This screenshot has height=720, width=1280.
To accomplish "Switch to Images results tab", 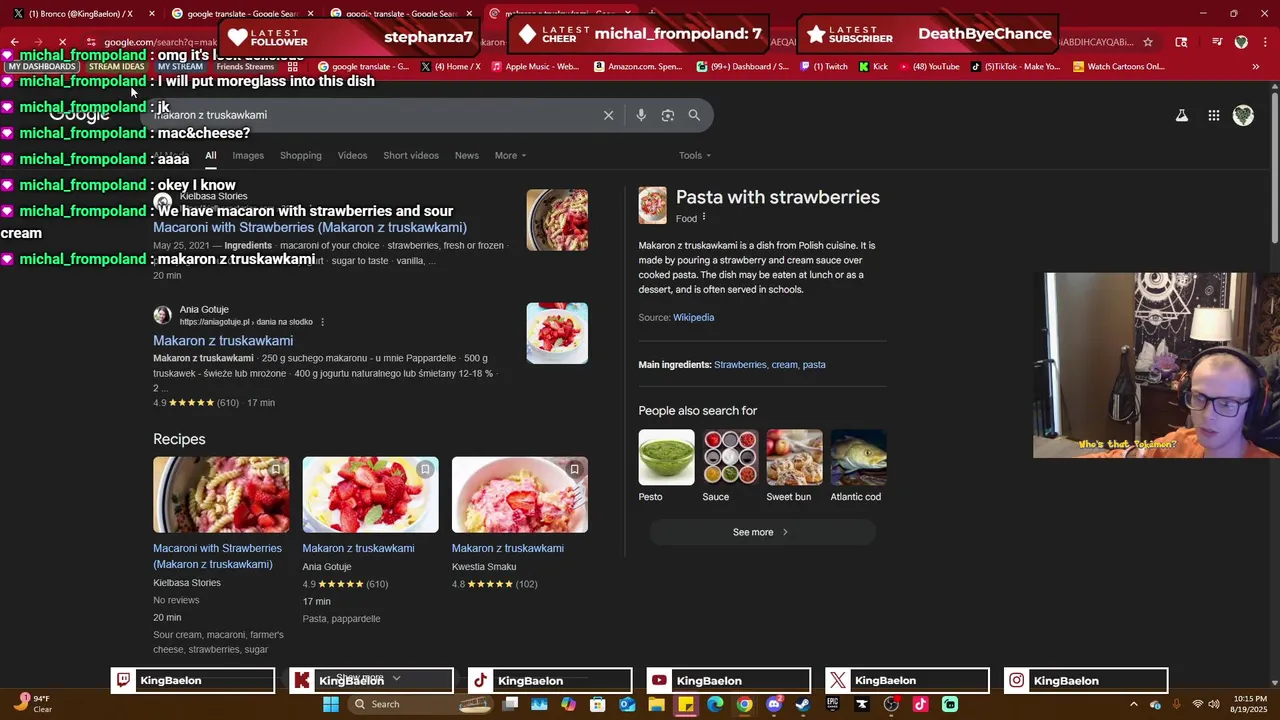I will tap(248, 155).
